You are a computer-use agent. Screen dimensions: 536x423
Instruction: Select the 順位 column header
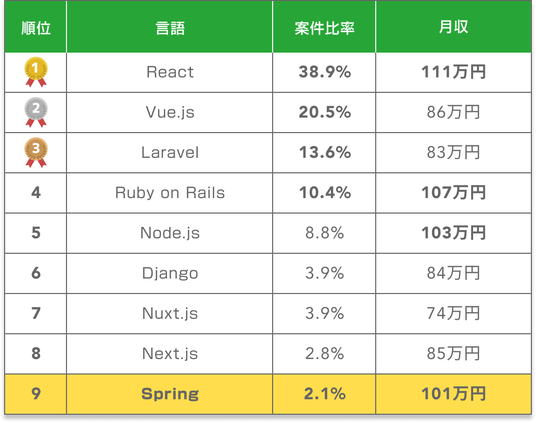pos(36,28)
